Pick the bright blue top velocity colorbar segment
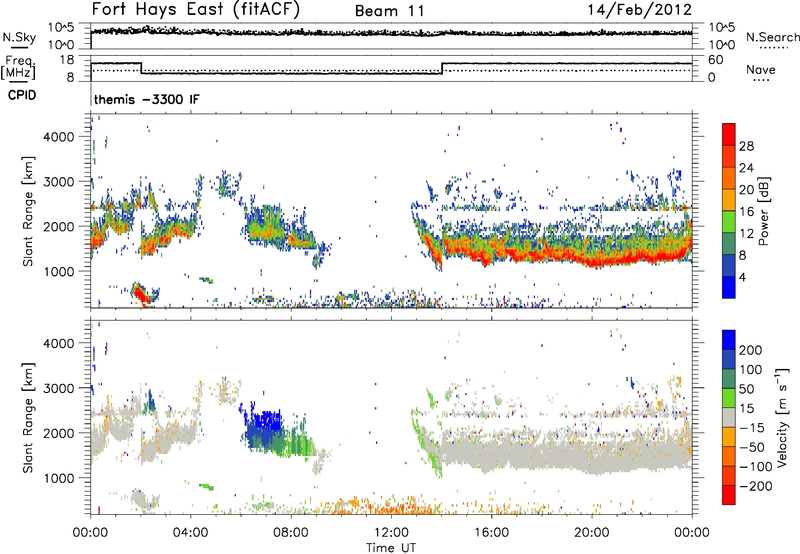The height and width of the screenshot is (554, 800). click(729, 340)
